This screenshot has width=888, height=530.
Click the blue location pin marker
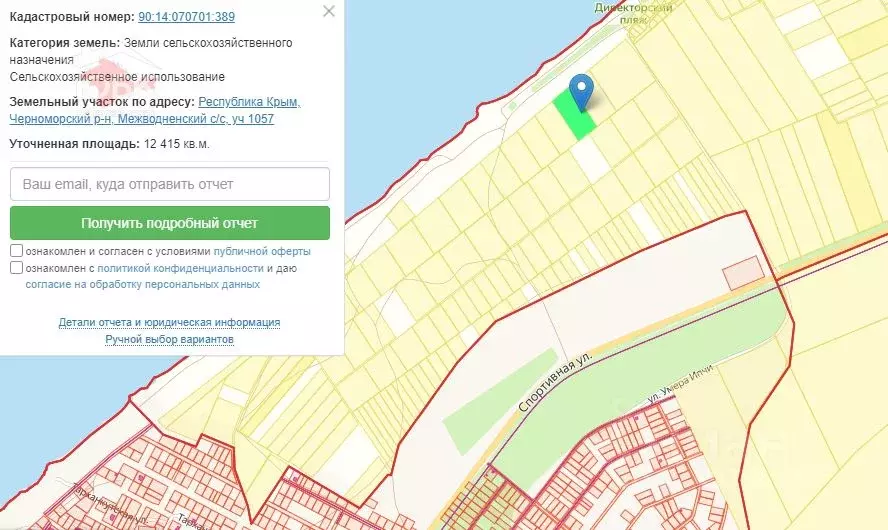pyautogui.click(x=580, y=91)
